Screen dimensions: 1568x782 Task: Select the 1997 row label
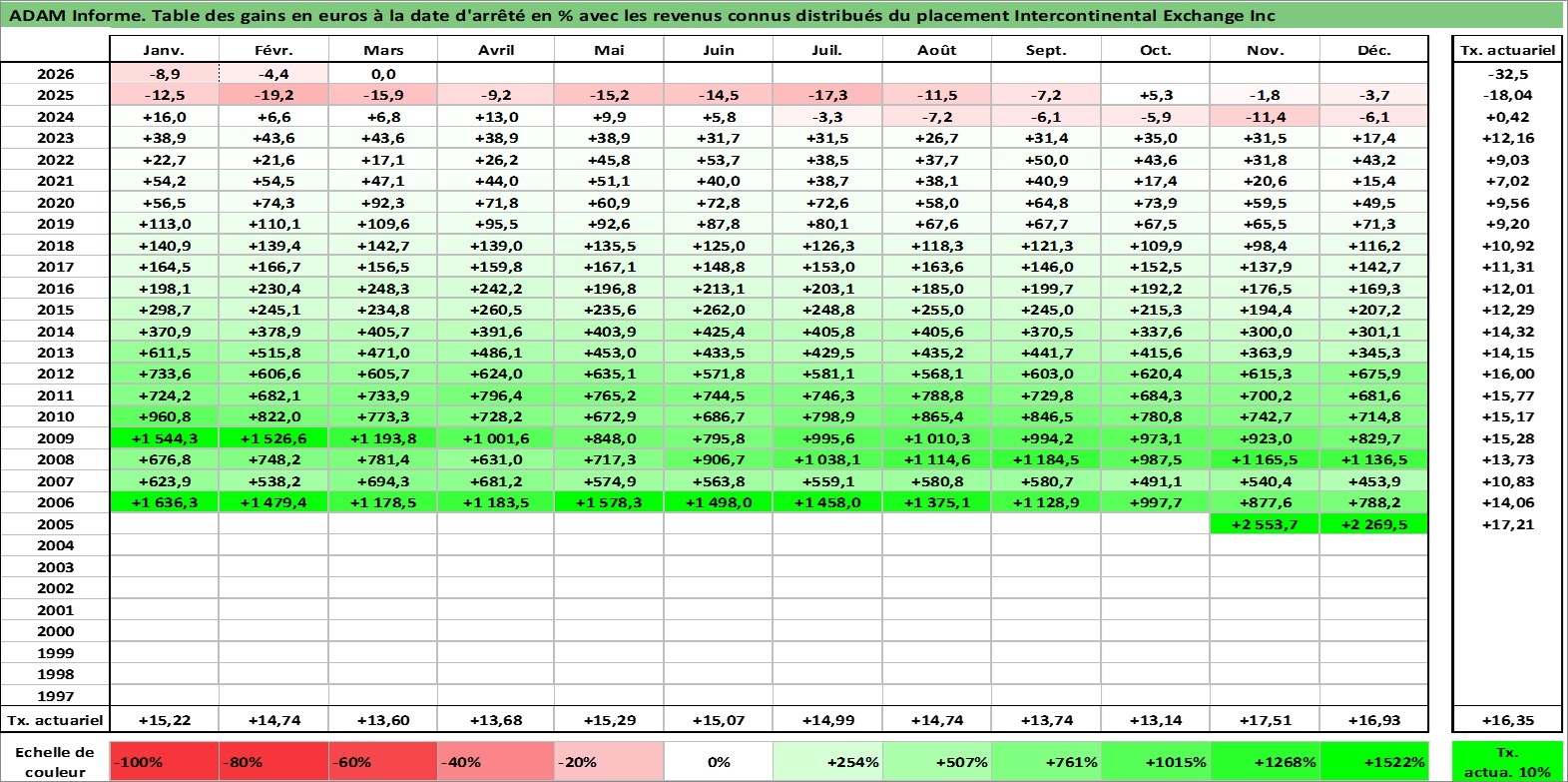point(55,696)
